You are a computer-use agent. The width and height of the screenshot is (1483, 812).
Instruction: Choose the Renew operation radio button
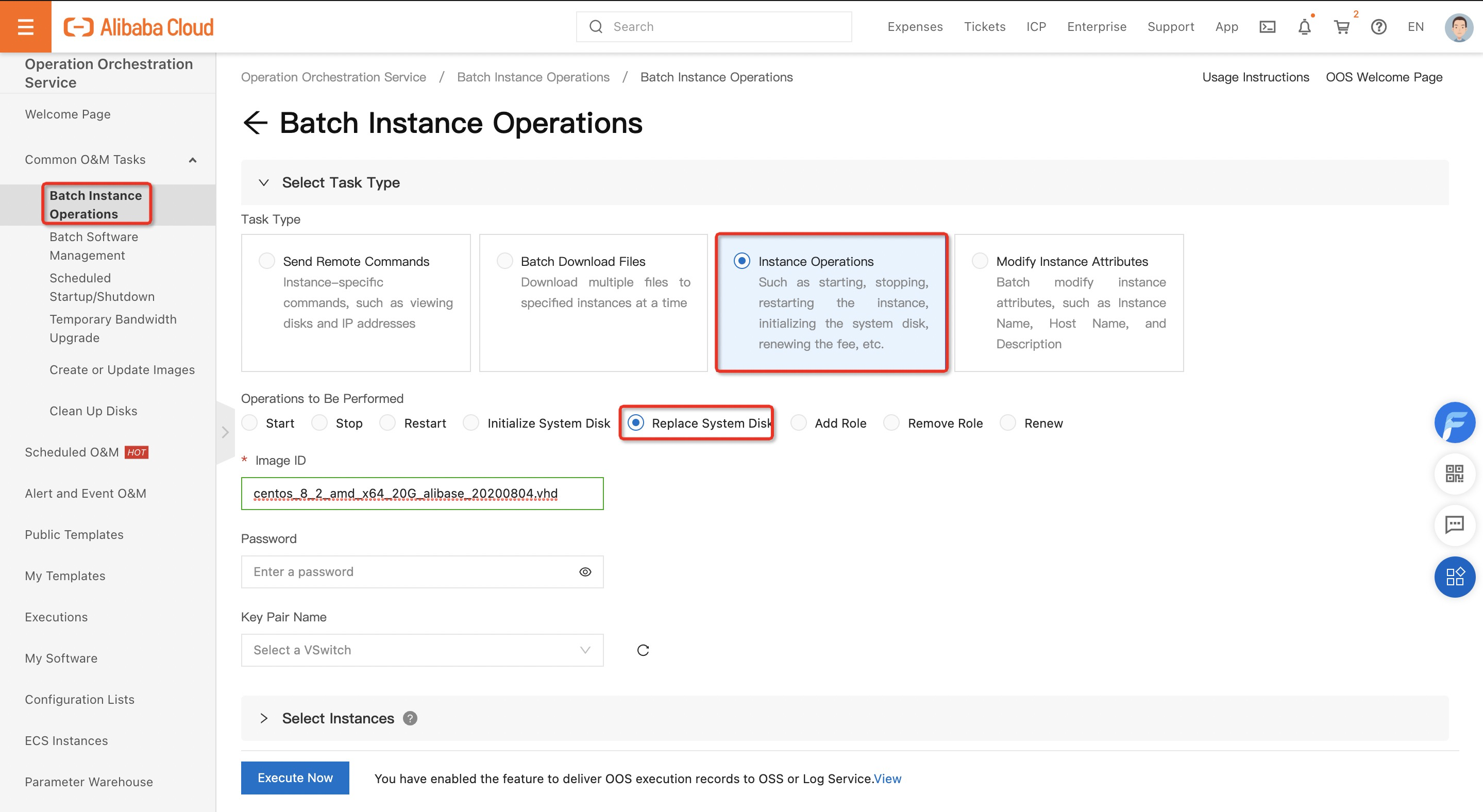[x=1008, y=423]
